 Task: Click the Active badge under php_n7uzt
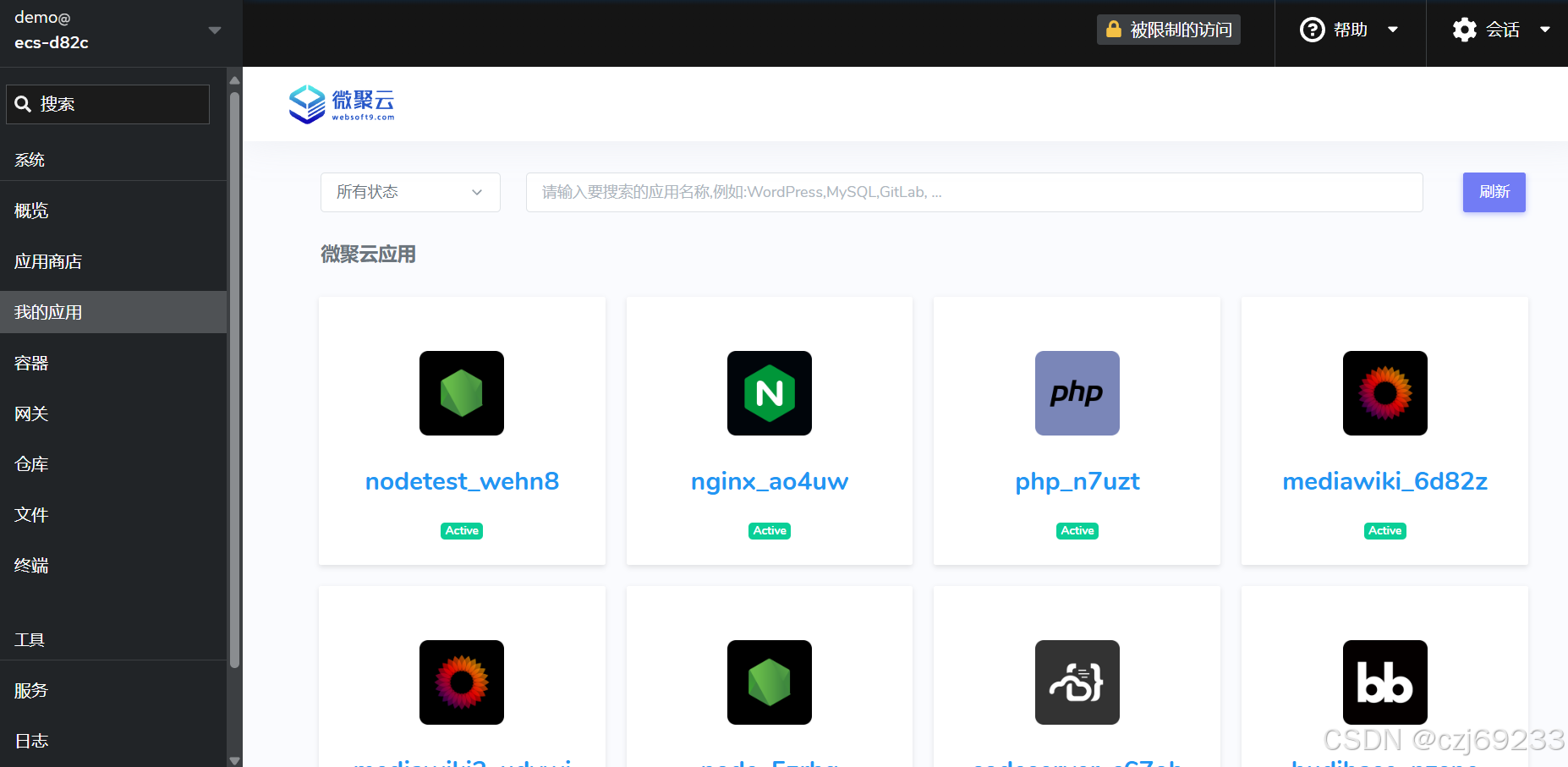pyautogui.click(x=1077, y=530)
